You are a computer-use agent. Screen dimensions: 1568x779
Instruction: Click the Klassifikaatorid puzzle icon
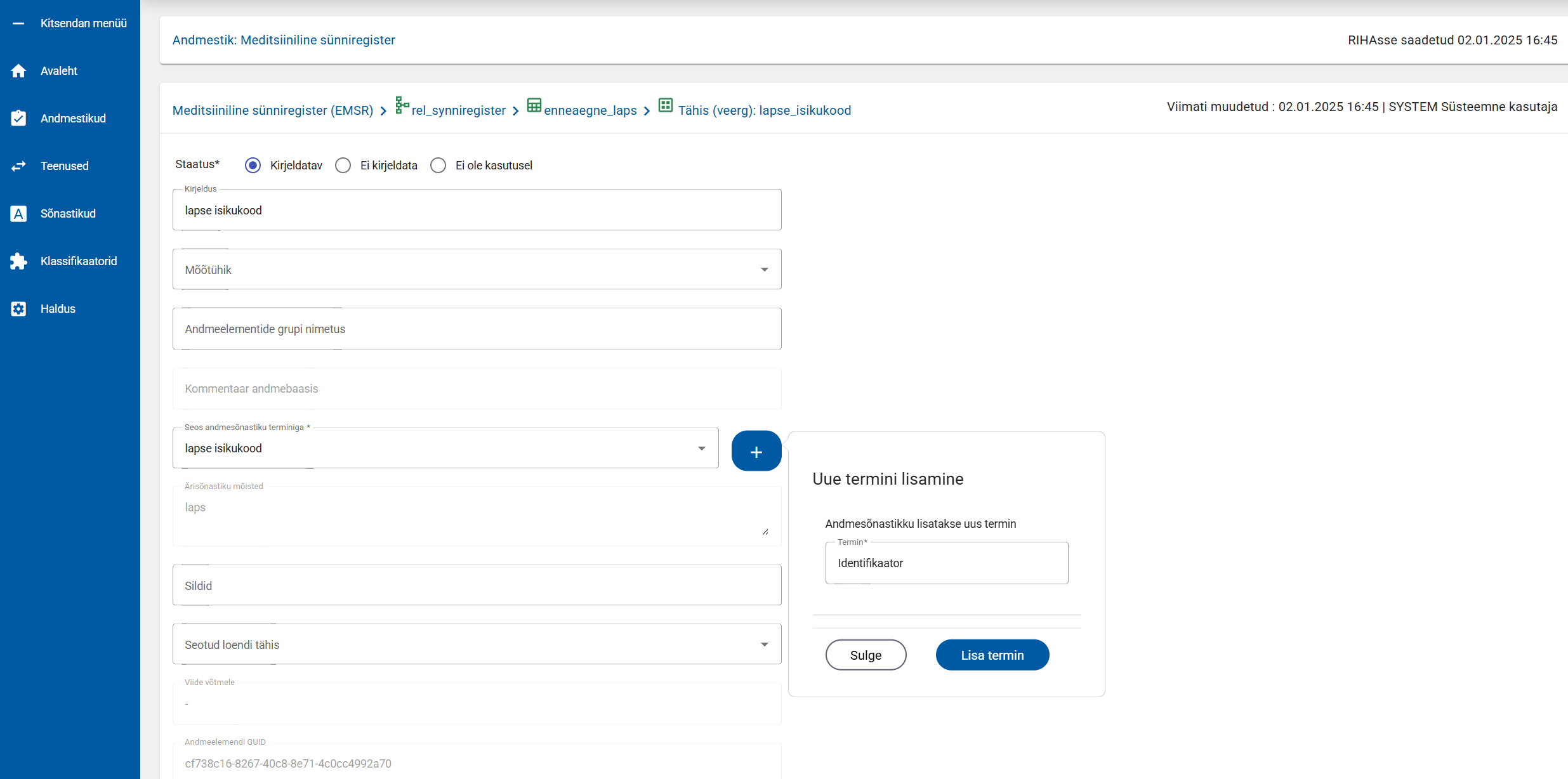click(x=18, y=261)
